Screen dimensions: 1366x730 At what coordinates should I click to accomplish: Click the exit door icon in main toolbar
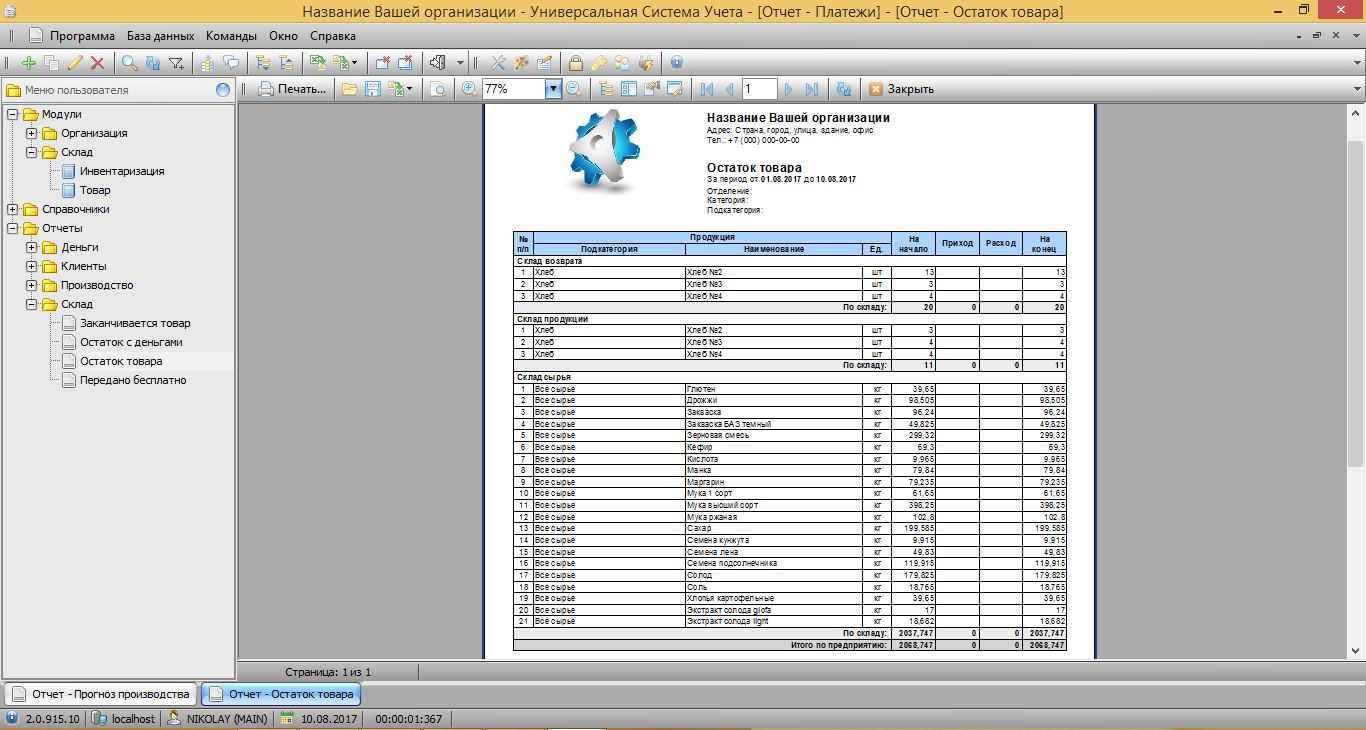(437, 63)
